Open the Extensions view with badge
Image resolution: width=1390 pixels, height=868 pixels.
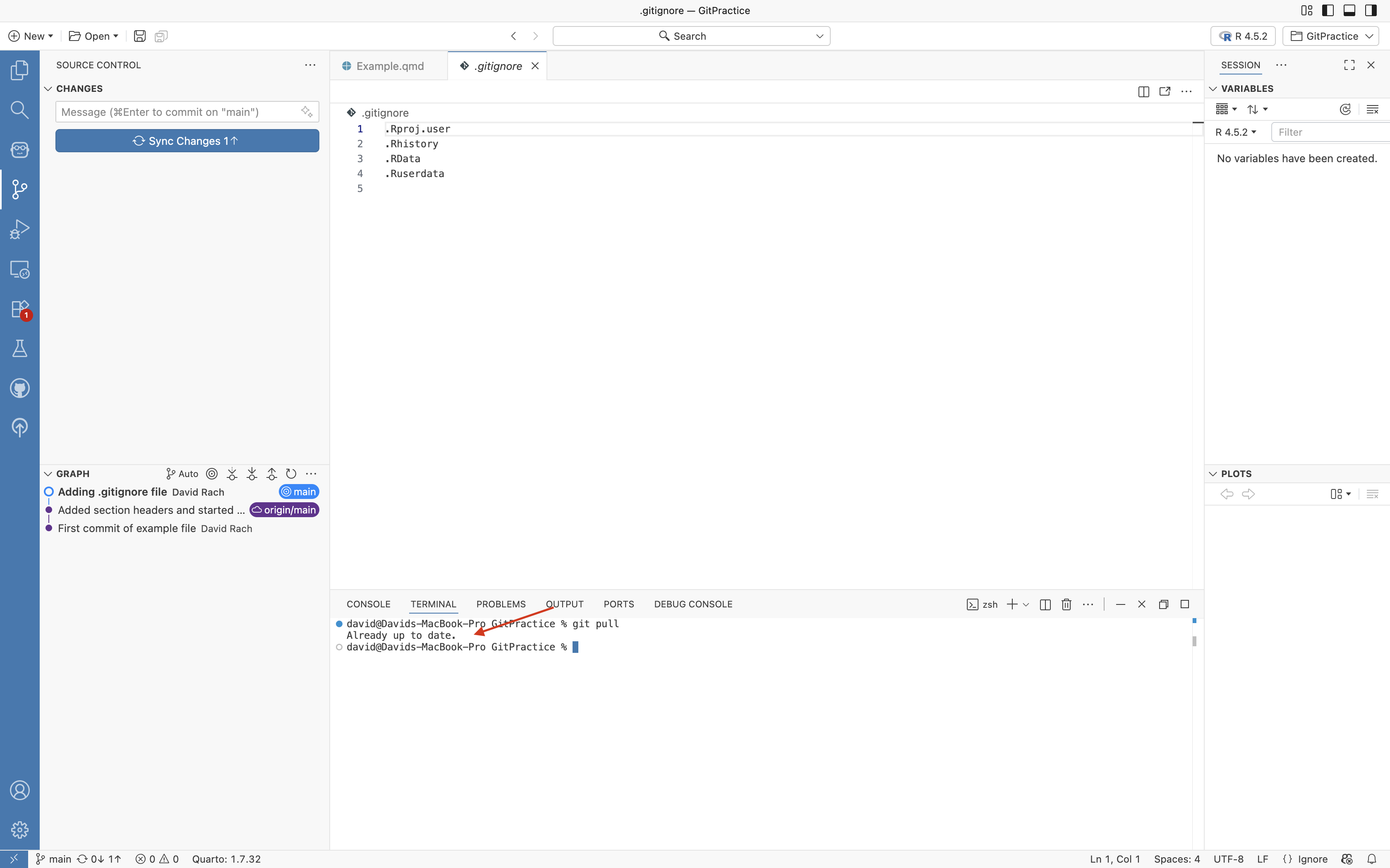pos(19,309)
